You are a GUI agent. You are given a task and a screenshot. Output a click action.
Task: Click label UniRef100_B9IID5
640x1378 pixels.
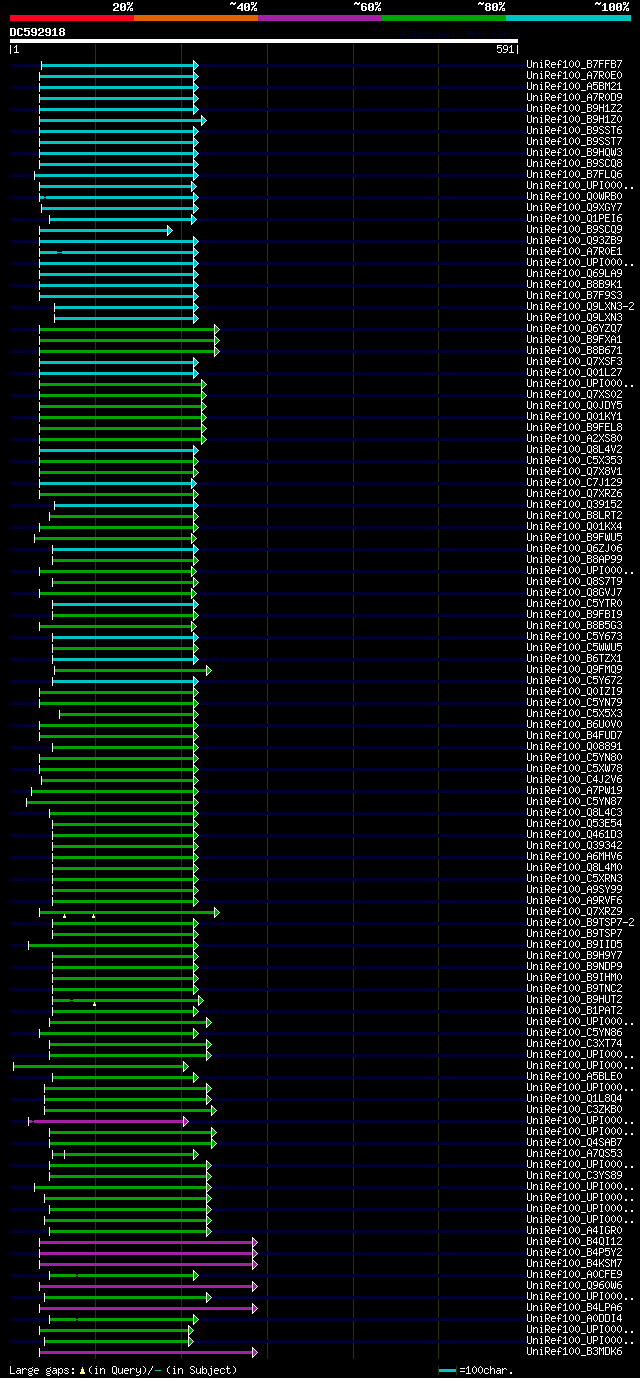tap(574, 944)
